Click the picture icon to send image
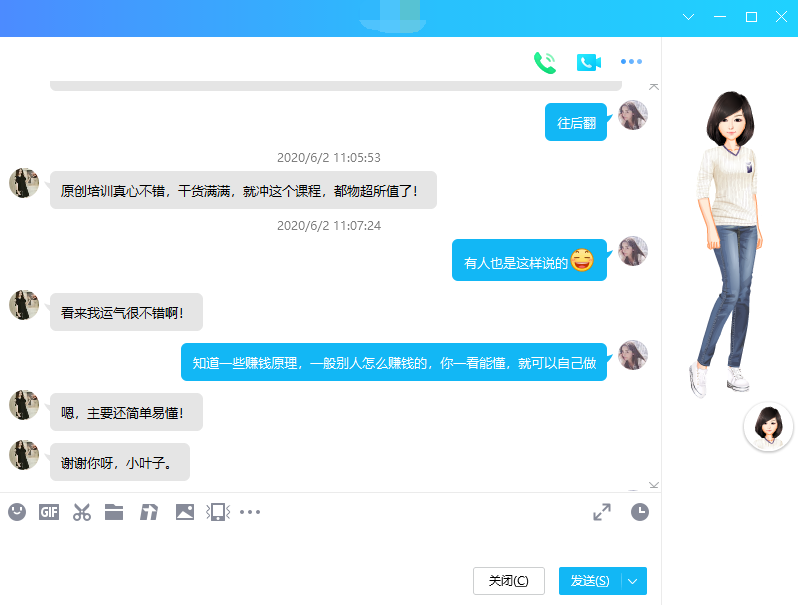 point(184,512)
